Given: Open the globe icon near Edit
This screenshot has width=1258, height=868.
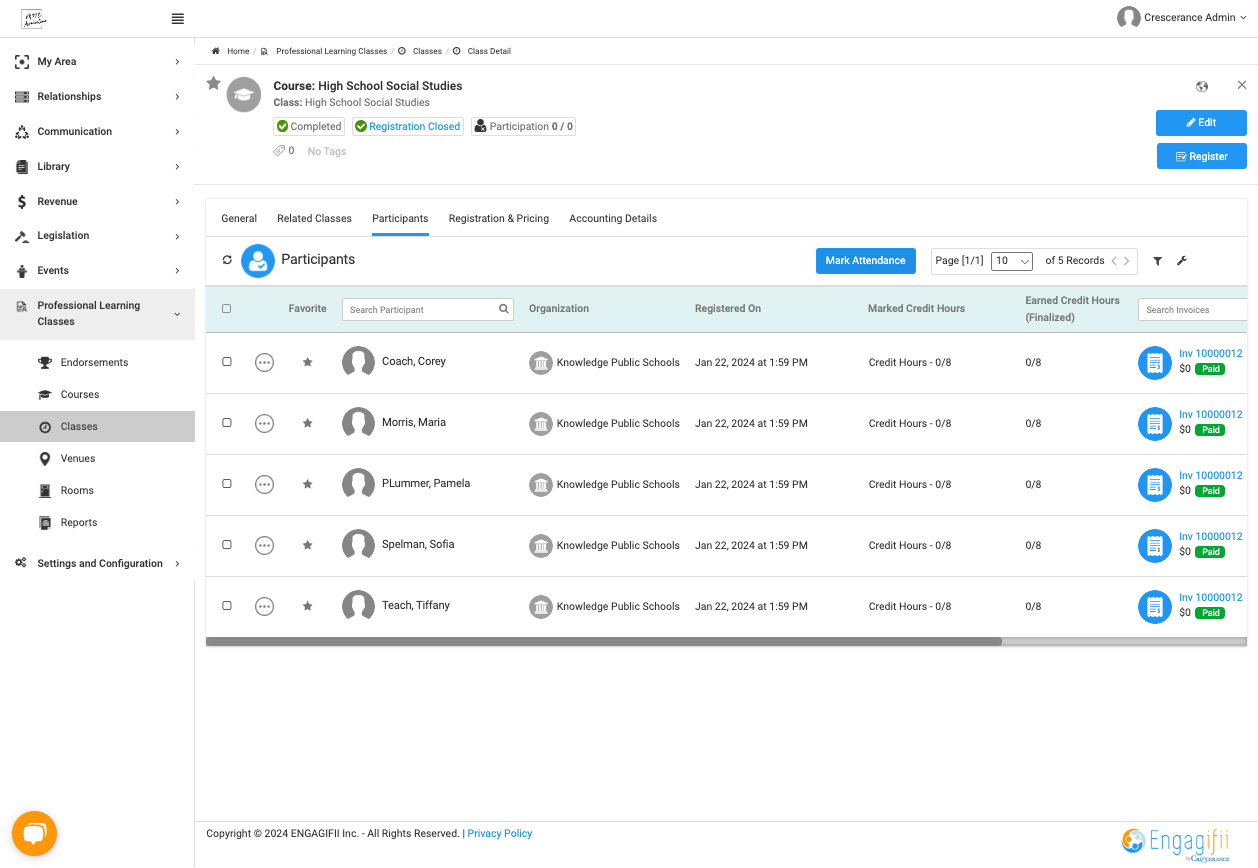Looking at the screenshot, I should click(1202, 87).
